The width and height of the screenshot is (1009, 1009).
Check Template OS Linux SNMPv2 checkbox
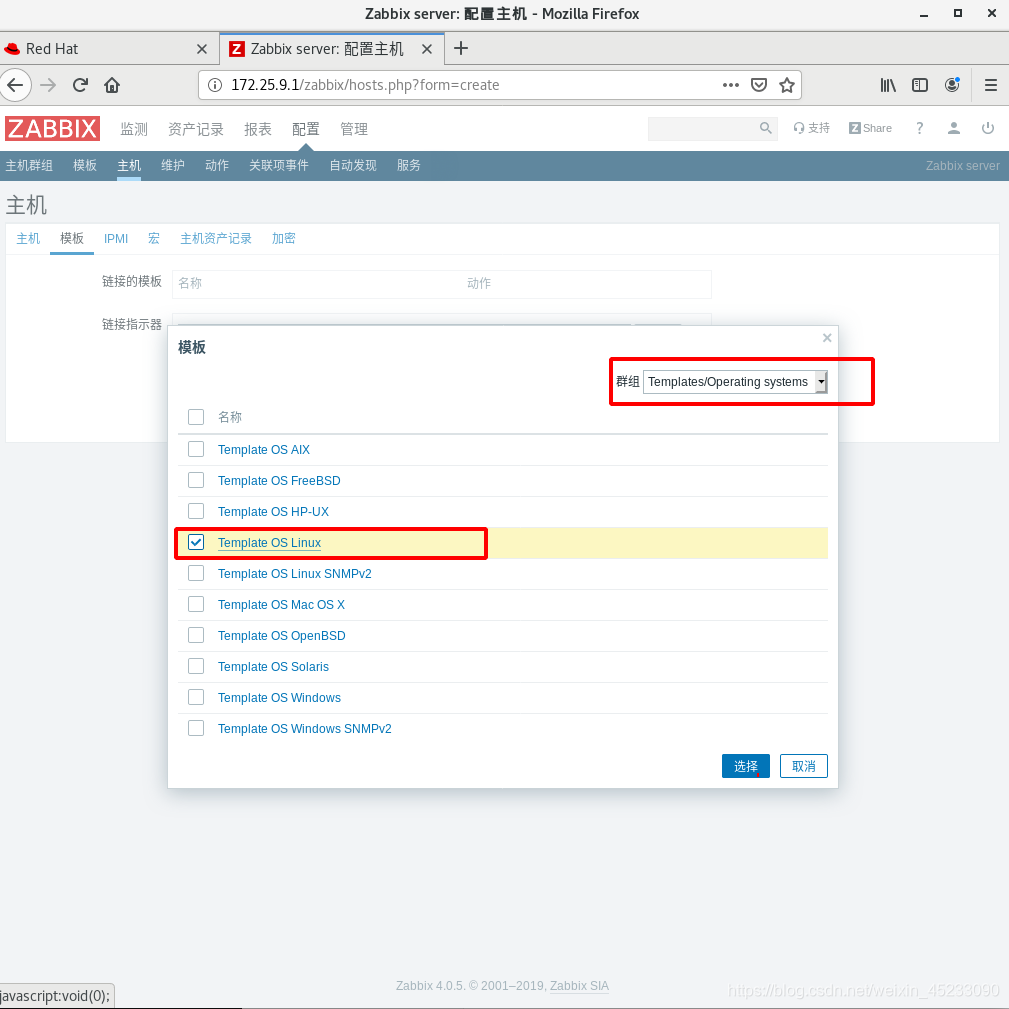(x=196, y=573)
